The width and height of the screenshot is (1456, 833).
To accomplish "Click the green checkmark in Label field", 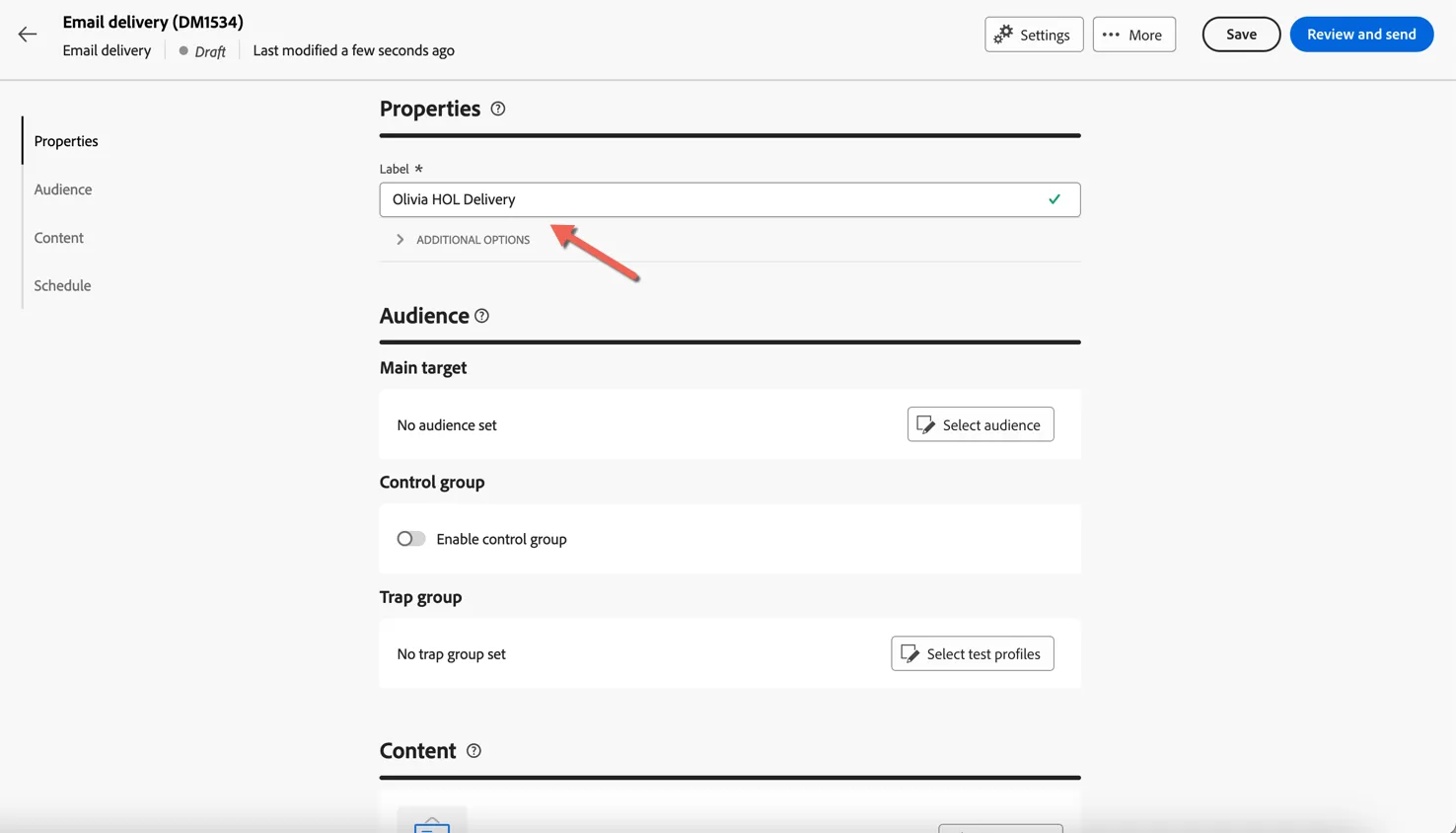I will (x=1055, y=199).
